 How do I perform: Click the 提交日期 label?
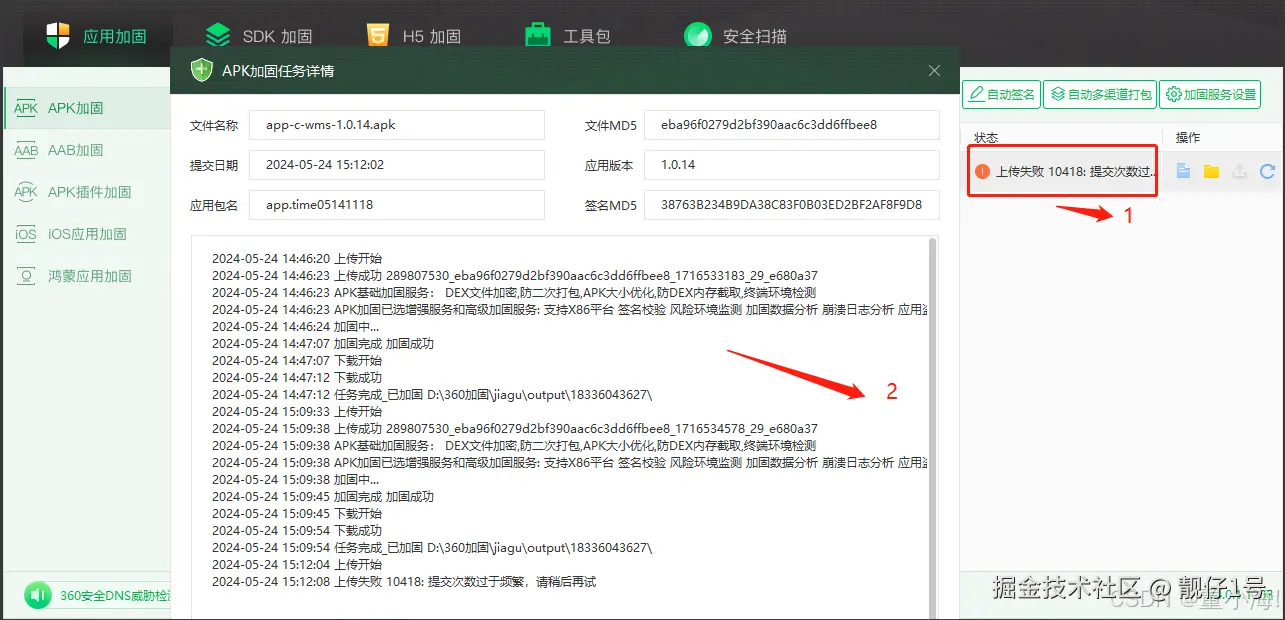(x=214, y=165)
